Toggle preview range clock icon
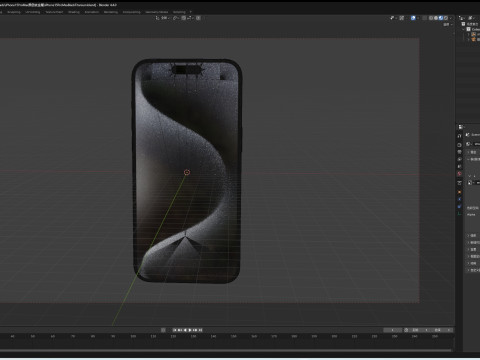Image resolution: width=480 pixels, height=360 pixels. click(x=406, y=330)
